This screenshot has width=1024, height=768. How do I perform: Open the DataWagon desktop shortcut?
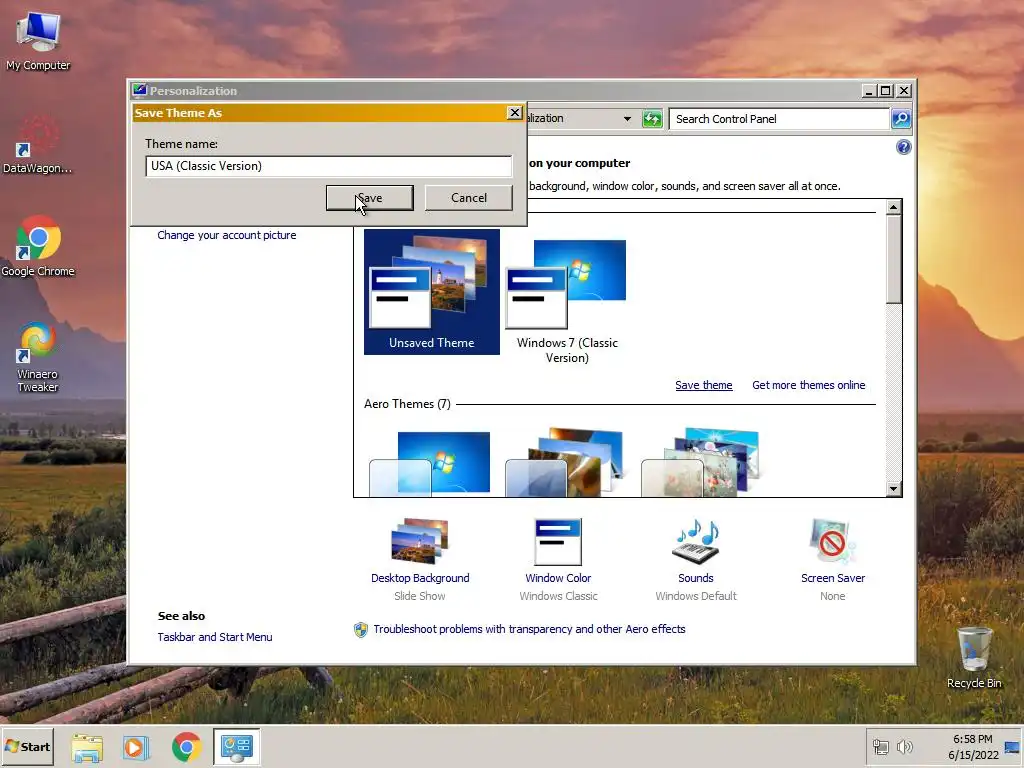(38, 145)
